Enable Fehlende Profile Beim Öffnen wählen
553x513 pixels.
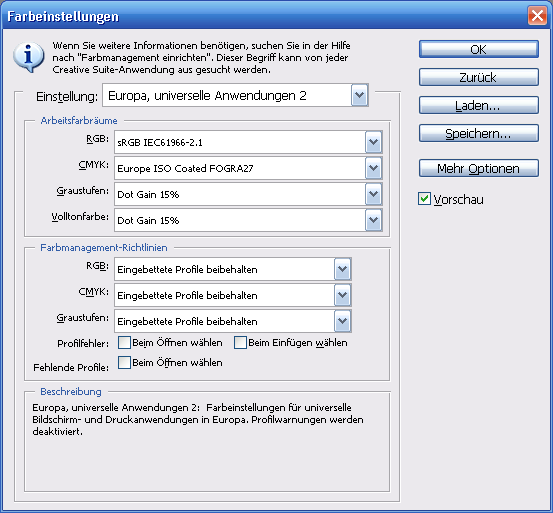point(124,362)
